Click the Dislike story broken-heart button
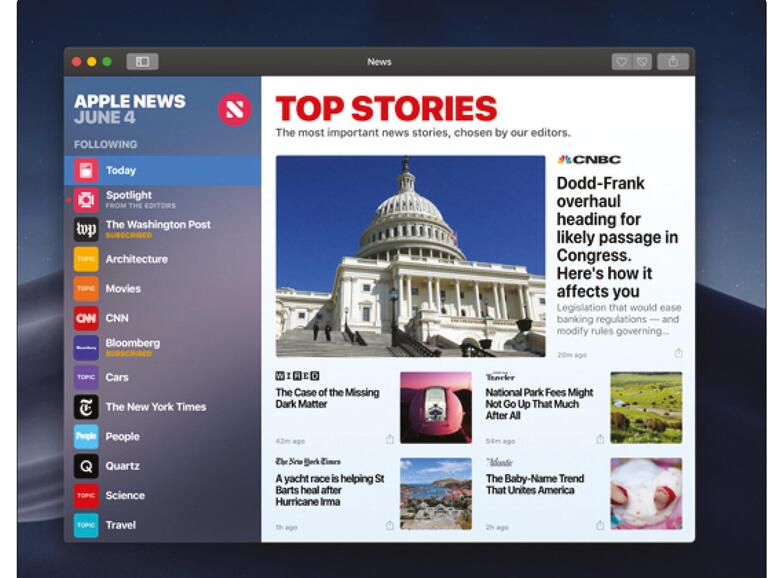Viewport: 770px width, 578px height. tap(642, 62)
